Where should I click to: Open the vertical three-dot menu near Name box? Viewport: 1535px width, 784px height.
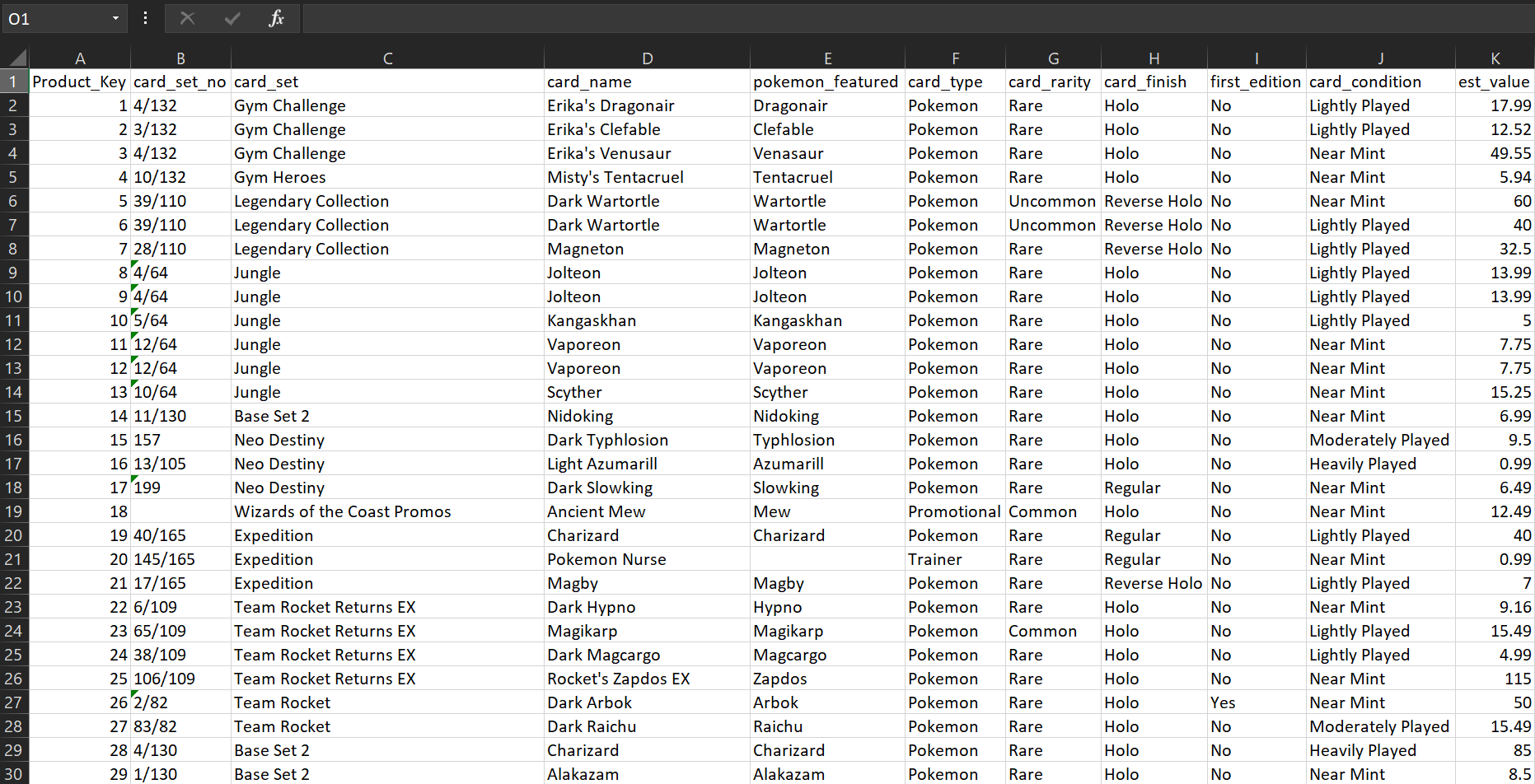pyautogui.click(x=145, y=17)
